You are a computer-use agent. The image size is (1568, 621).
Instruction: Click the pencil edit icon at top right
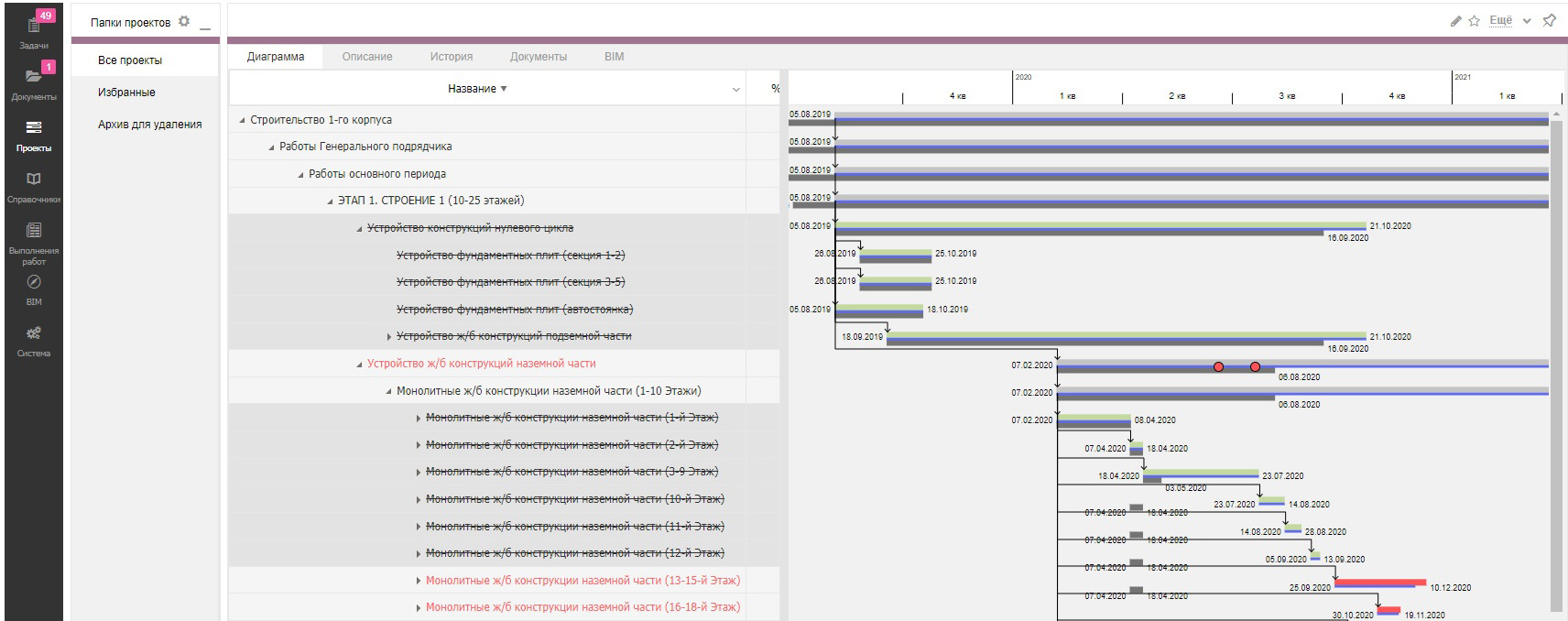tap(1456, 21)
